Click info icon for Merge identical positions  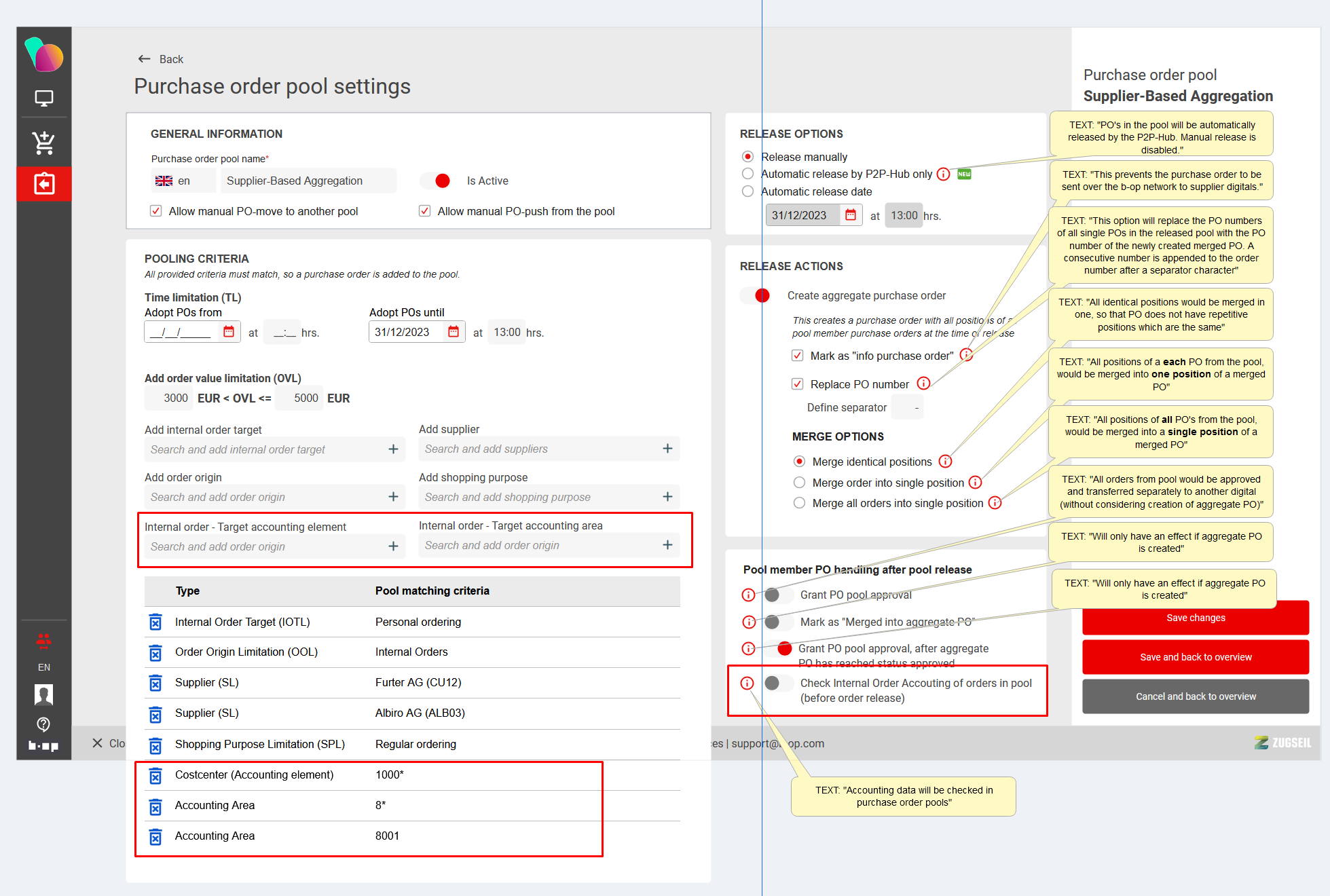(x=945, y=462)
